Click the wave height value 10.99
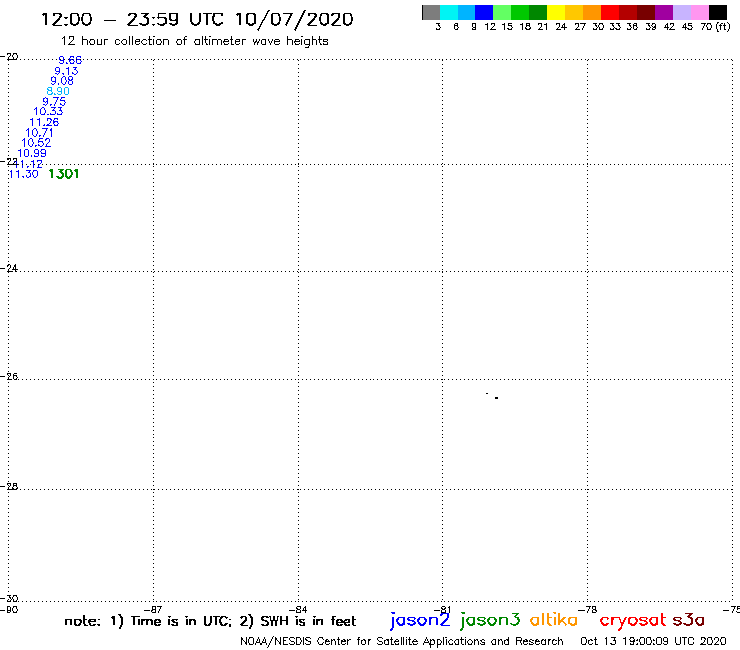The width and height of the screenshot is (740, 650). point(32,153)
